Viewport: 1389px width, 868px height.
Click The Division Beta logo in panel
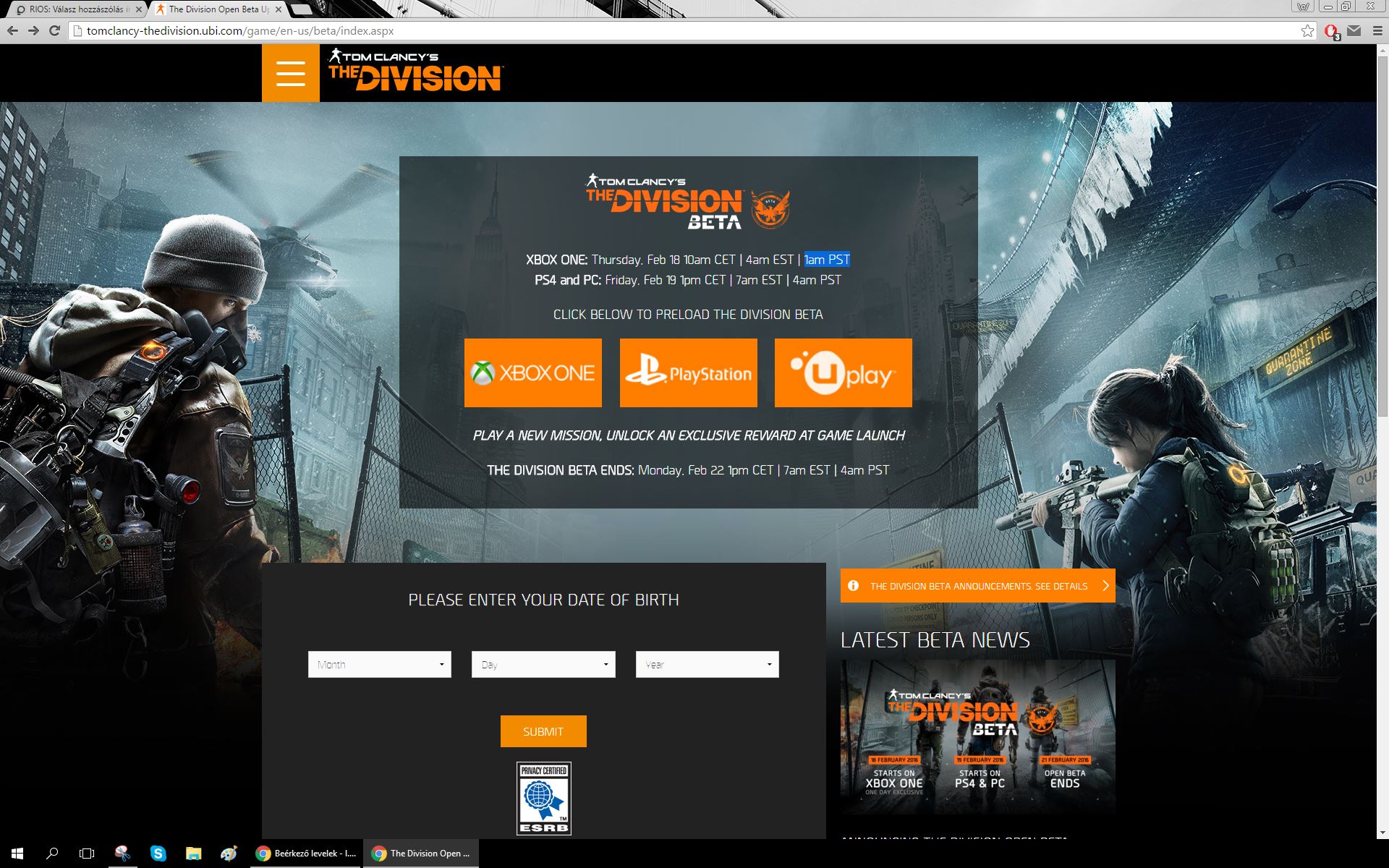point(687,201)
